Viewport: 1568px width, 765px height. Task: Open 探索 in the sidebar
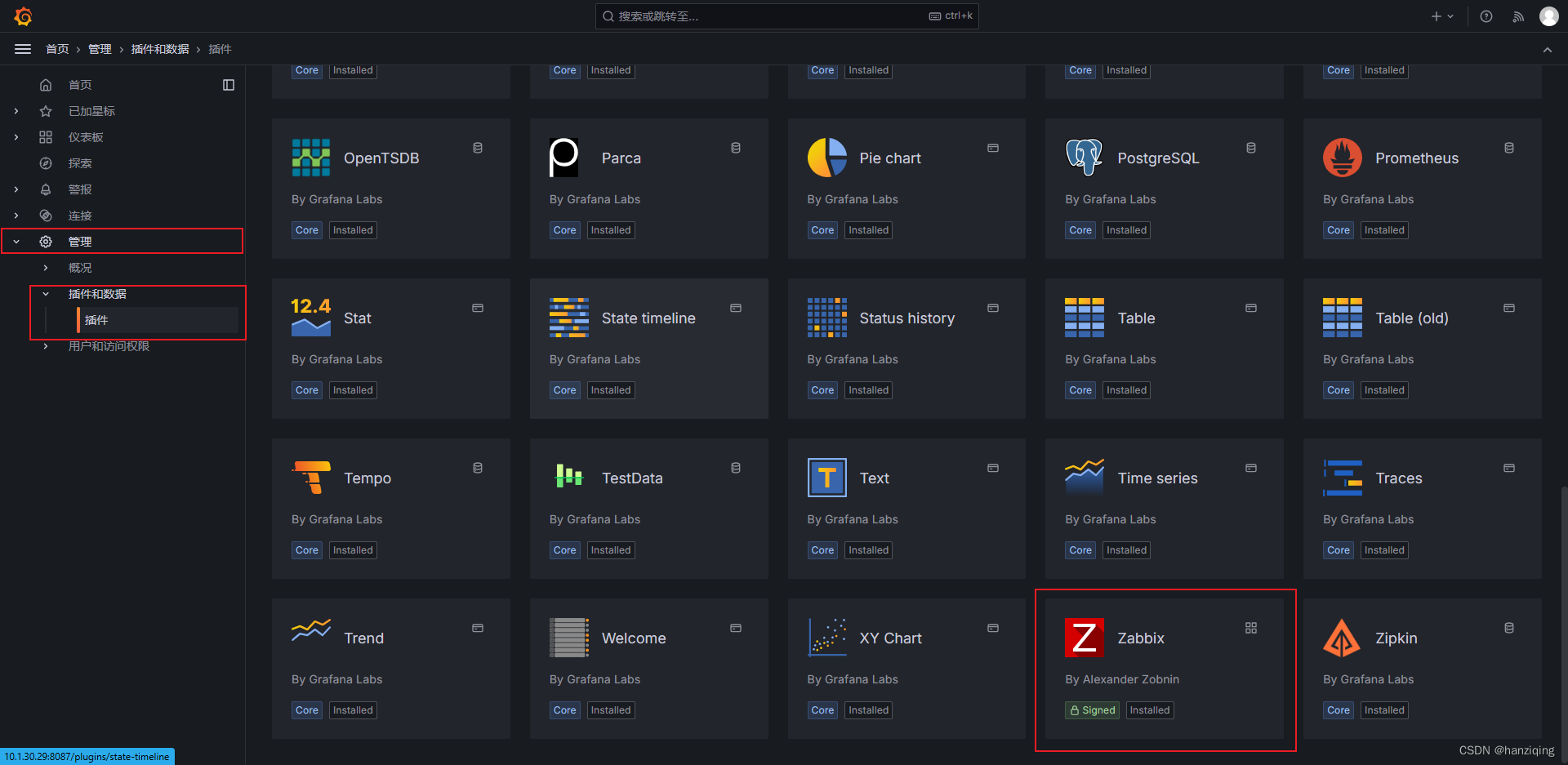[x=80, y=163]
